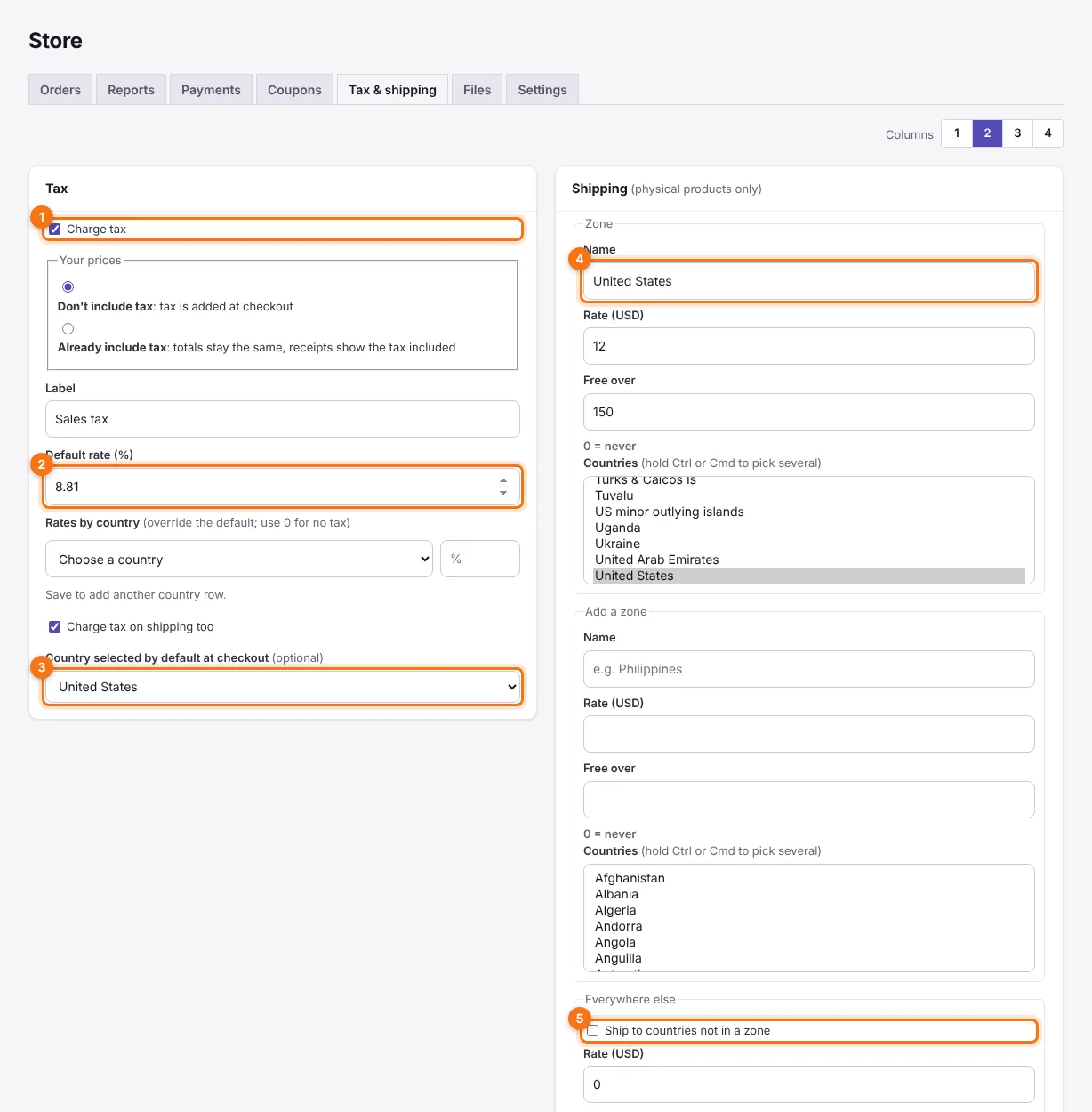
Task: Click the new zone Name field, e.g. Philippines
Action: 809,669
